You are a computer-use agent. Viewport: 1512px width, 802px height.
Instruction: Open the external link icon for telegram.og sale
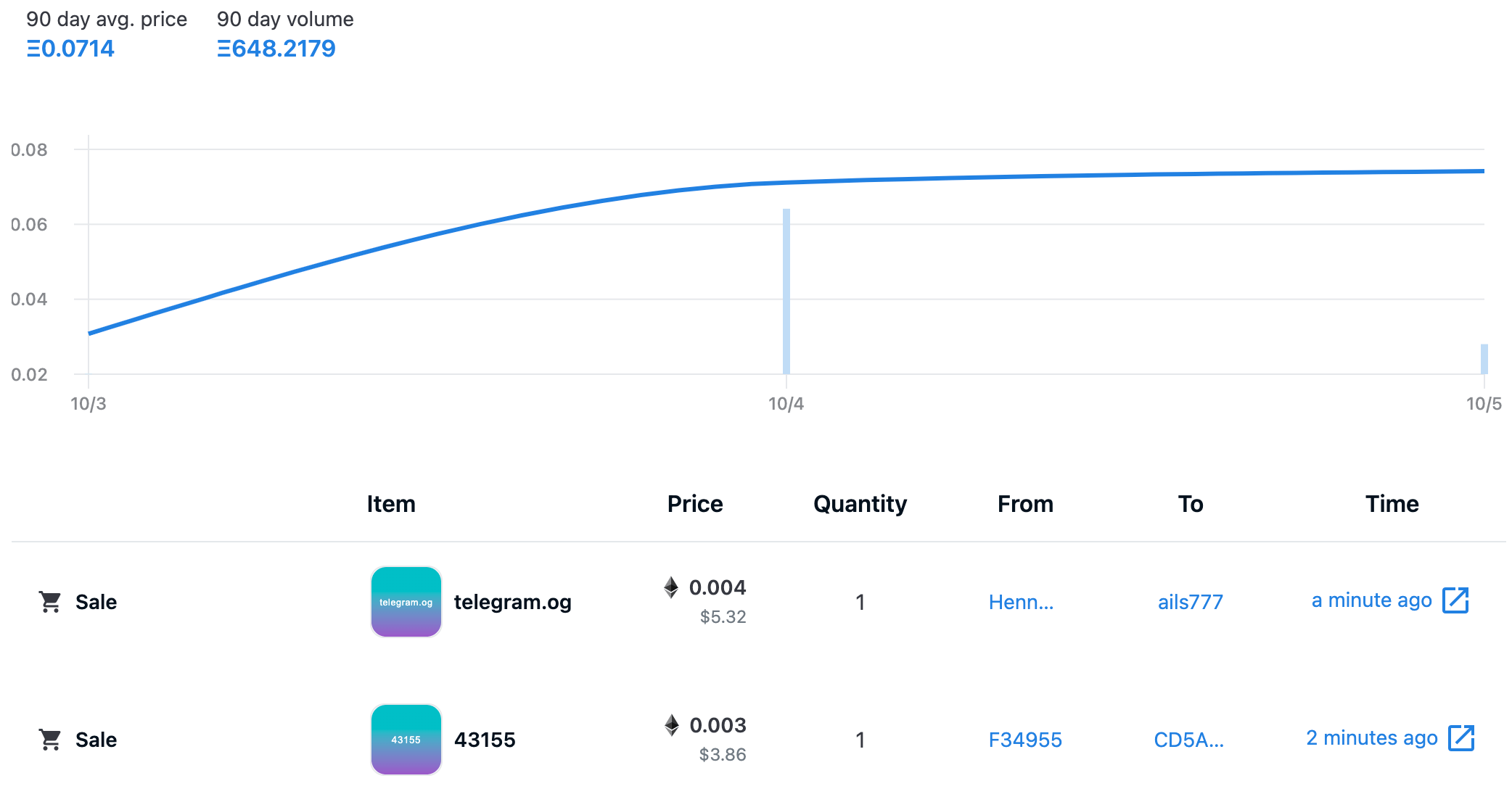[x=1455, y=600]
